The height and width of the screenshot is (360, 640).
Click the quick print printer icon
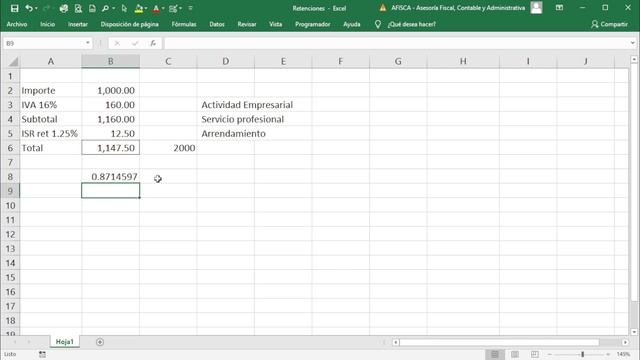[63, 8]
